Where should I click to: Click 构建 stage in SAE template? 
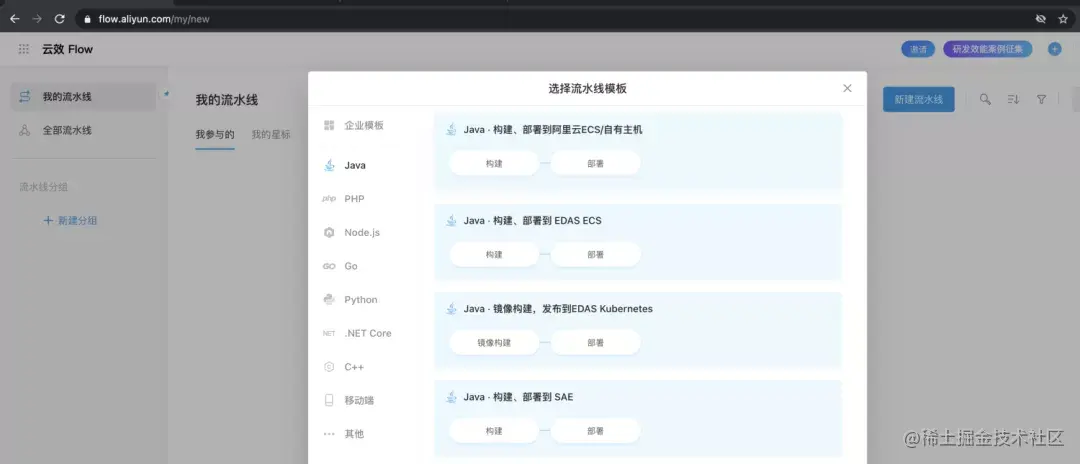pyautogui.click(x=494, y=431)
